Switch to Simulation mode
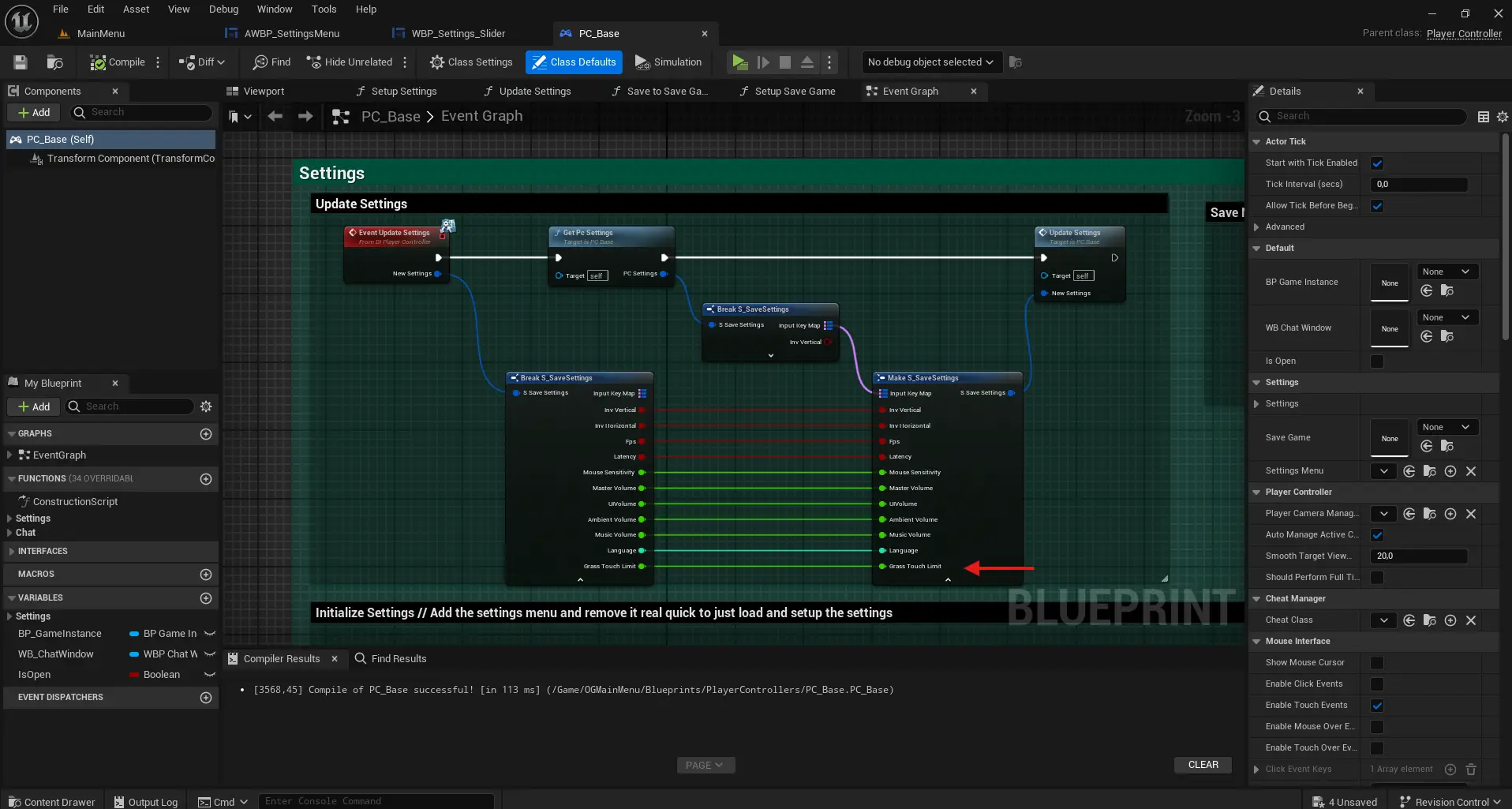This screenshot has height=809, width=1512. (668, 62)
